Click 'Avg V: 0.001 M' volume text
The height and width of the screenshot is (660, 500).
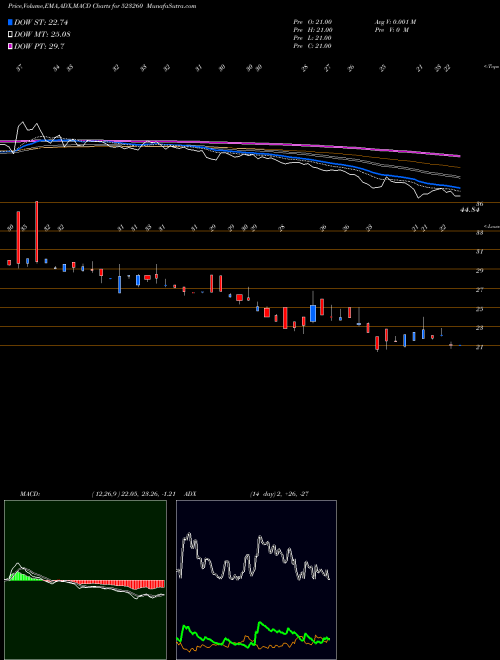click(x=395, y=22)
